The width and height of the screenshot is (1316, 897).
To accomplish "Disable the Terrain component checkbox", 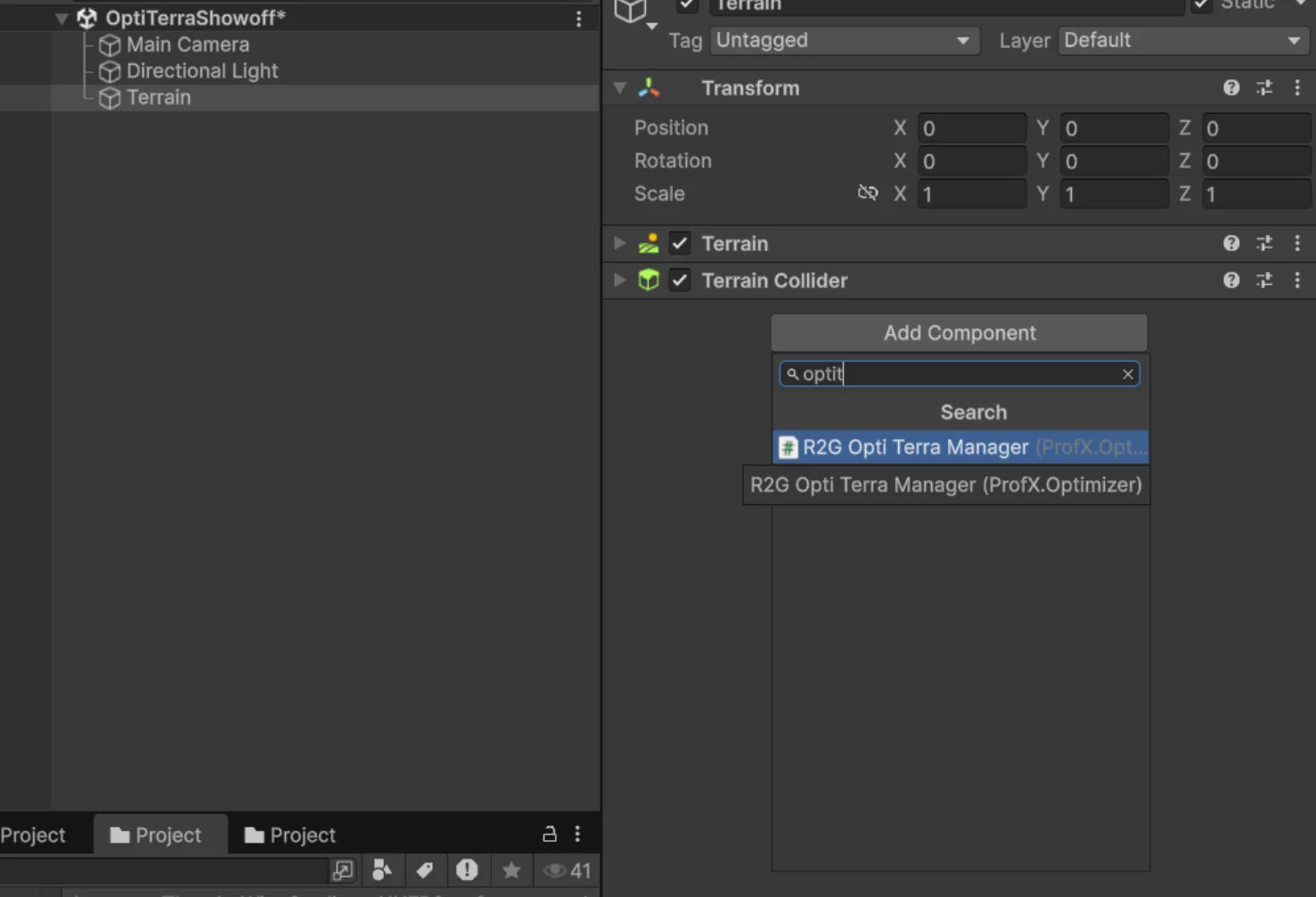I will tap(680, 243).
